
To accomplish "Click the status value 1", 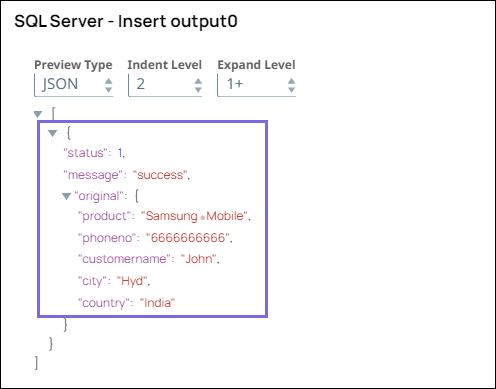I will point(120,153).
